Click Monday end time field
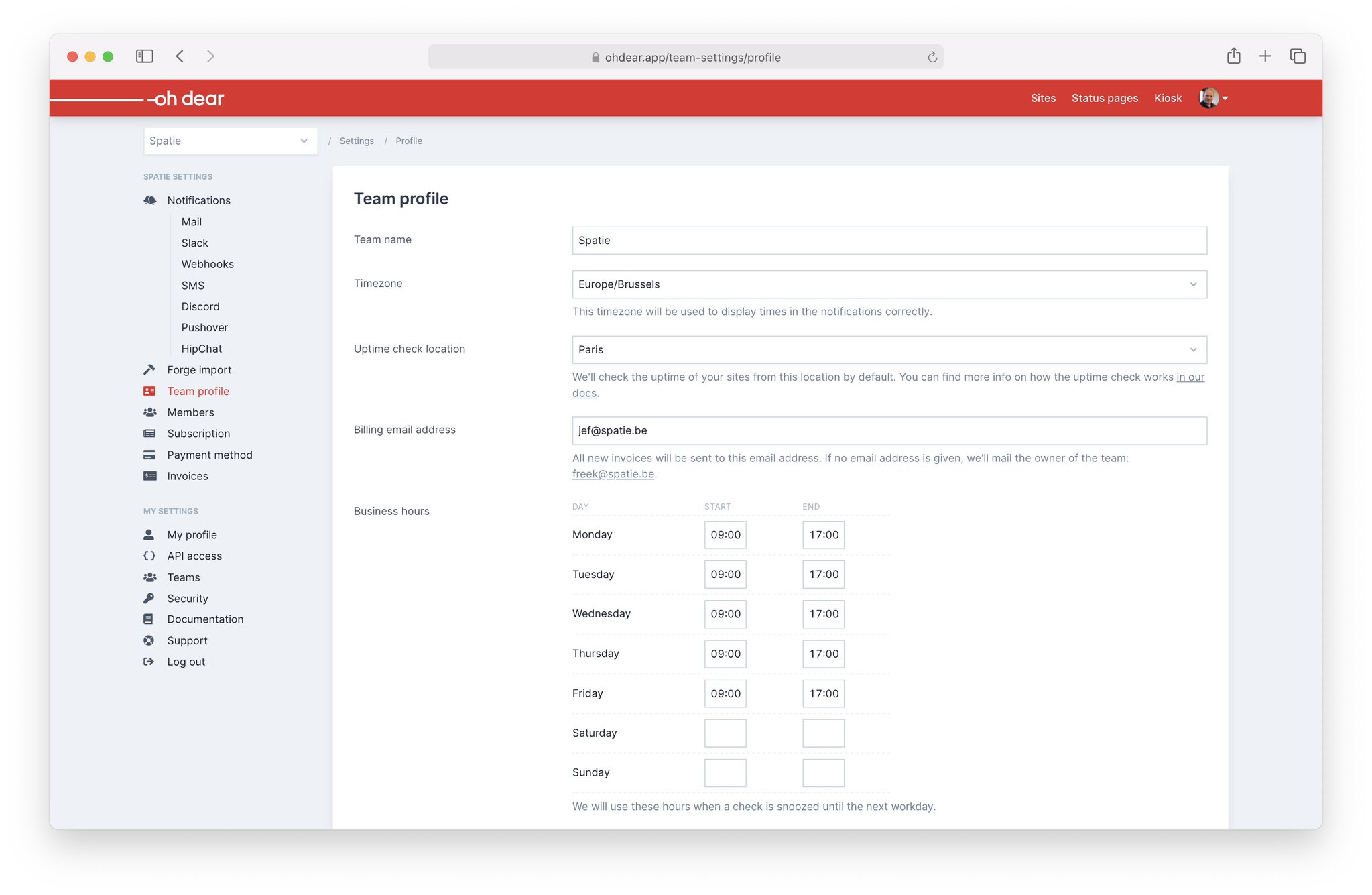 pos(823,535)
